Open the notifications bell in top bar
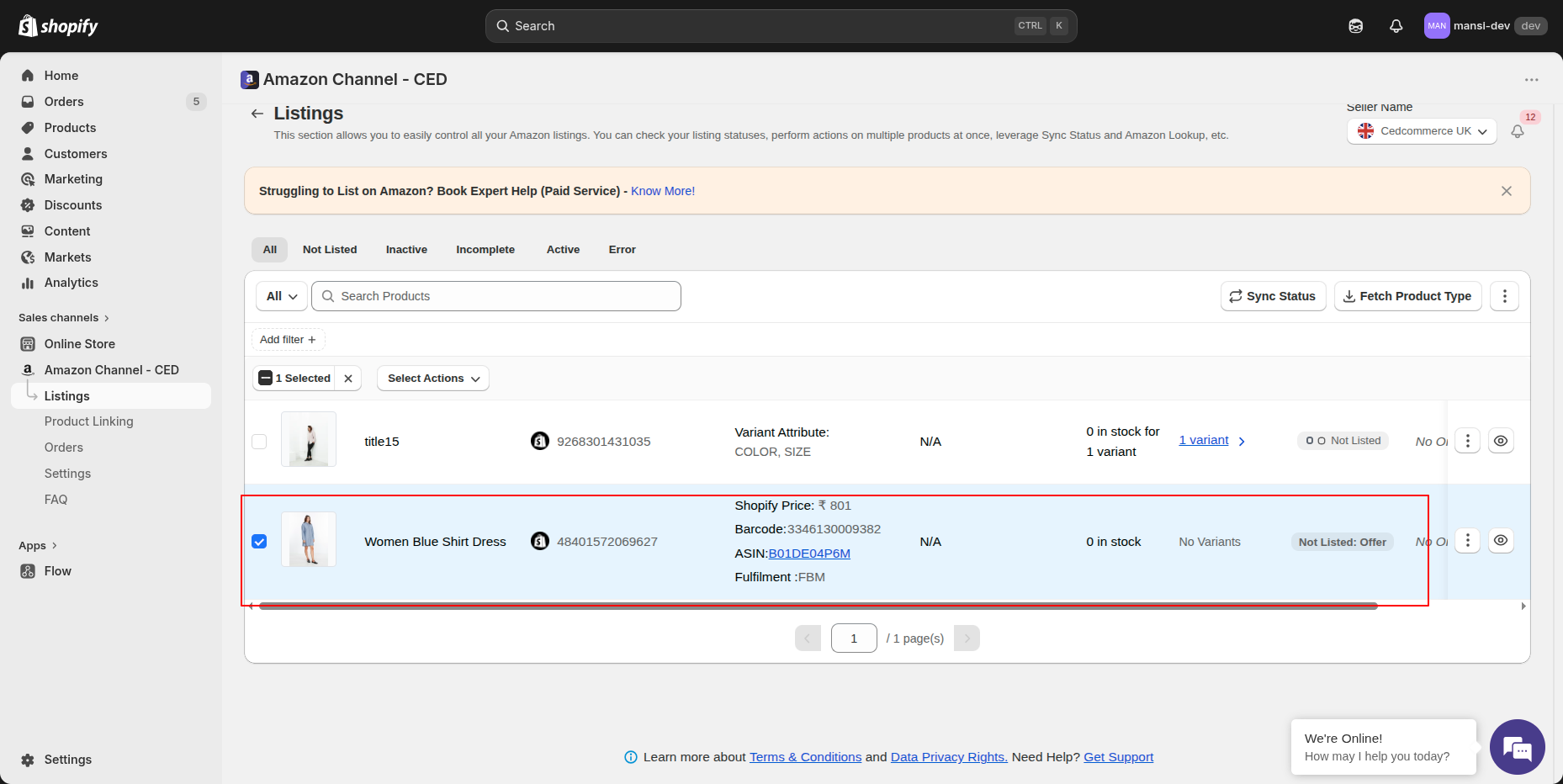This screenshot has width=1563, height=784. click(x=1396, y=26)
